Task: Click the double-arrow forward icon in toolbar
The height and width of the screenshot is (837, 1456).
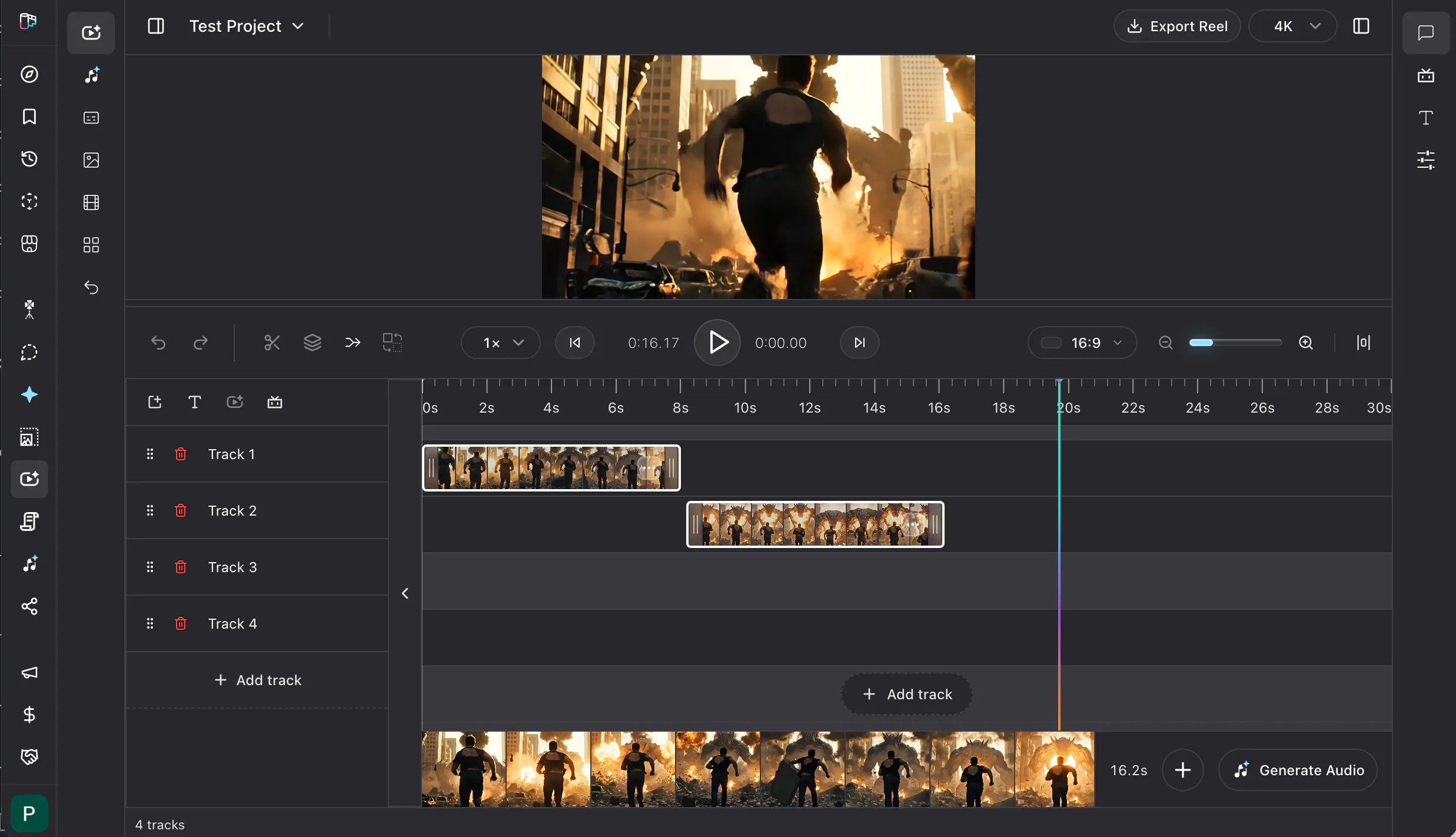Action: click(353, 343)
